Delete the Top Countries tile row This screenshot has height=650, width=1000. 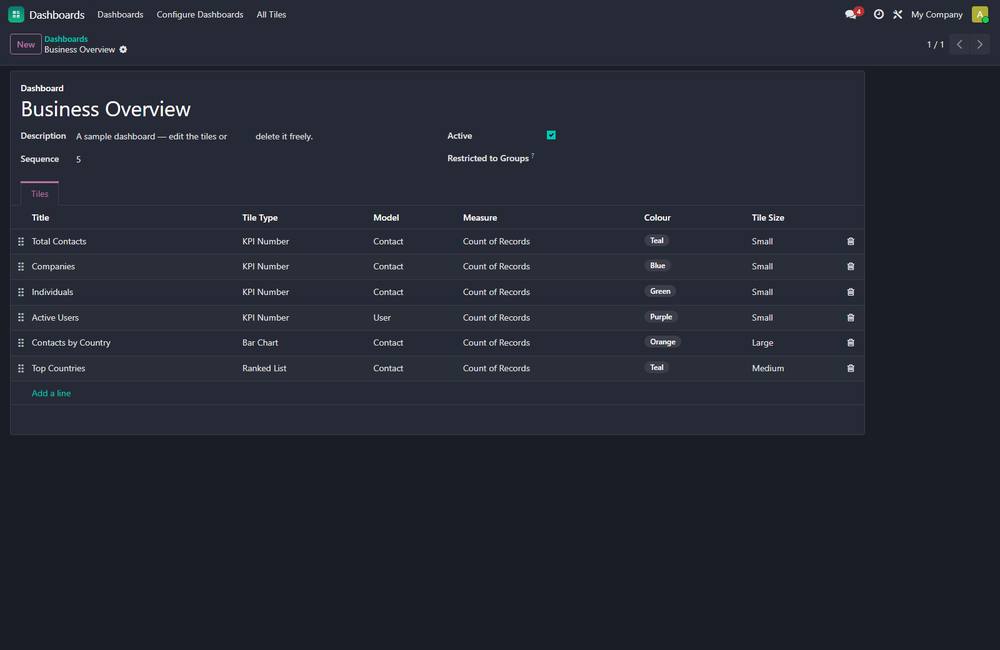[x=850, y=368]
